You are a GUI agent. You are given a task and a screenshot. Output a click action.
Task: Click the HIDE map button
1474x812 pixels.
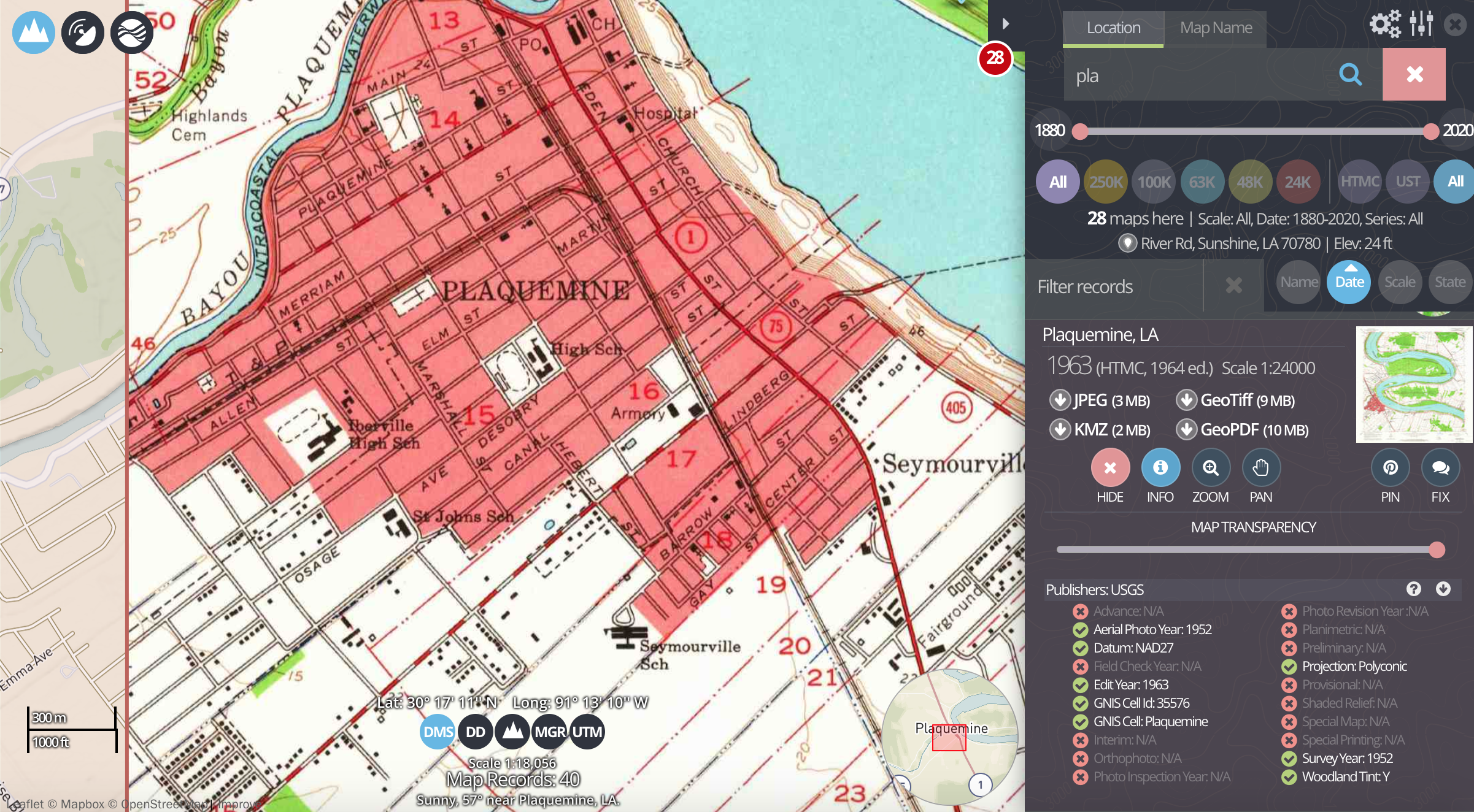pos(1109,468)
